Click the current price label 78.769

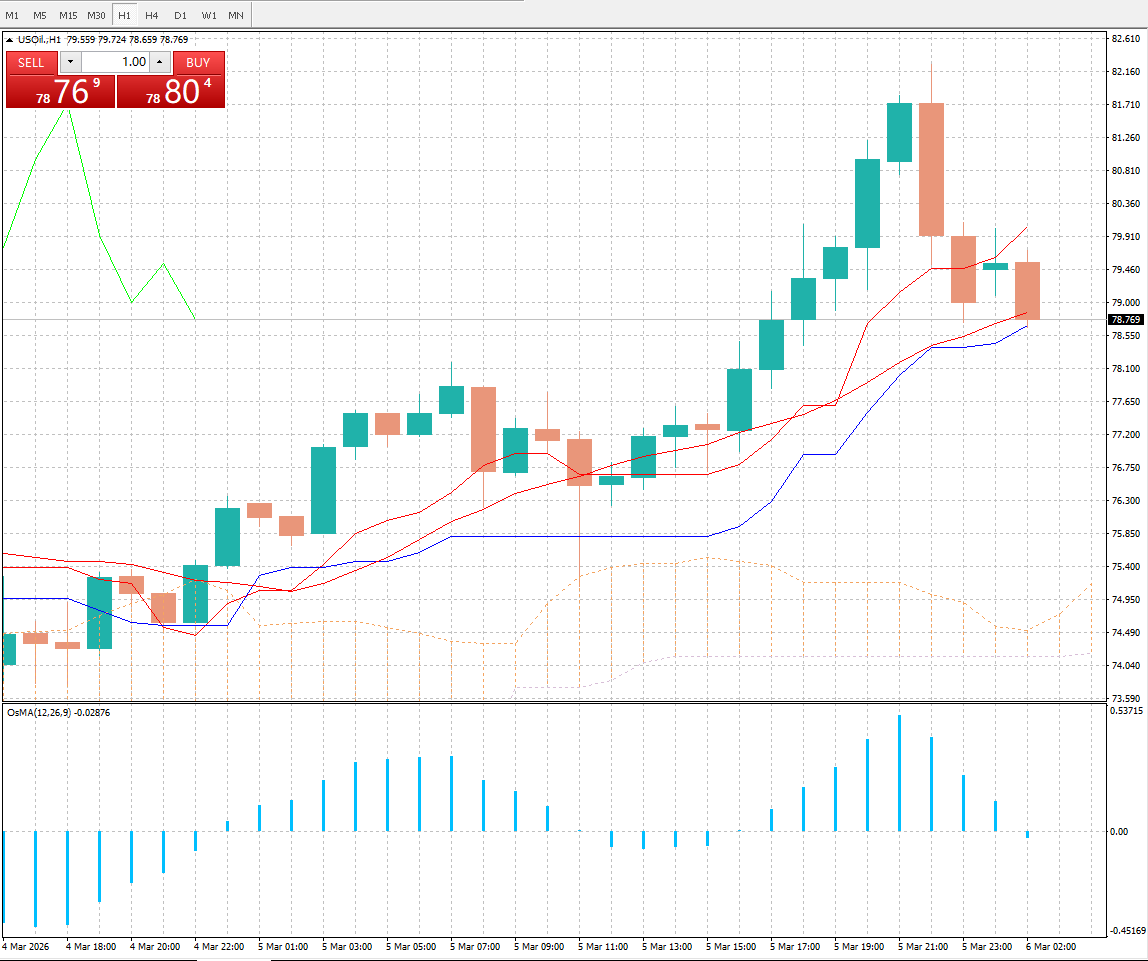(x=1125, y=319)
